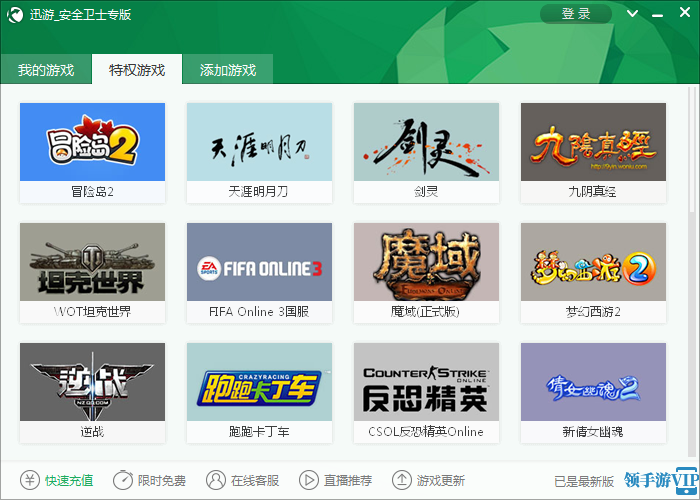Open the 登录 login button

coord(576,14)
